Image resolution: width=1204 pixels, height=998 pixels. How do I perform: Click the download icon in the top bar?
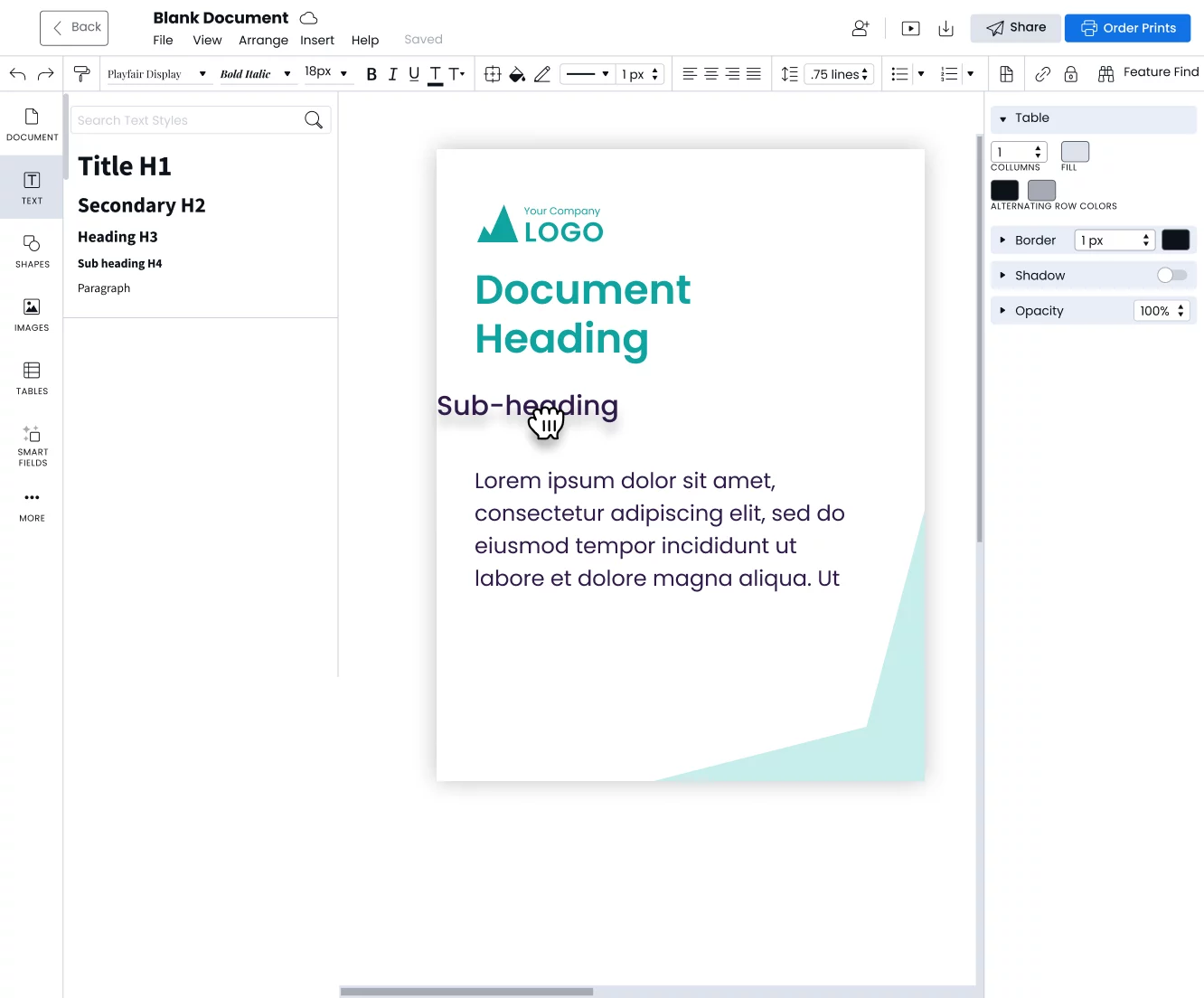[x=945, y=28]
